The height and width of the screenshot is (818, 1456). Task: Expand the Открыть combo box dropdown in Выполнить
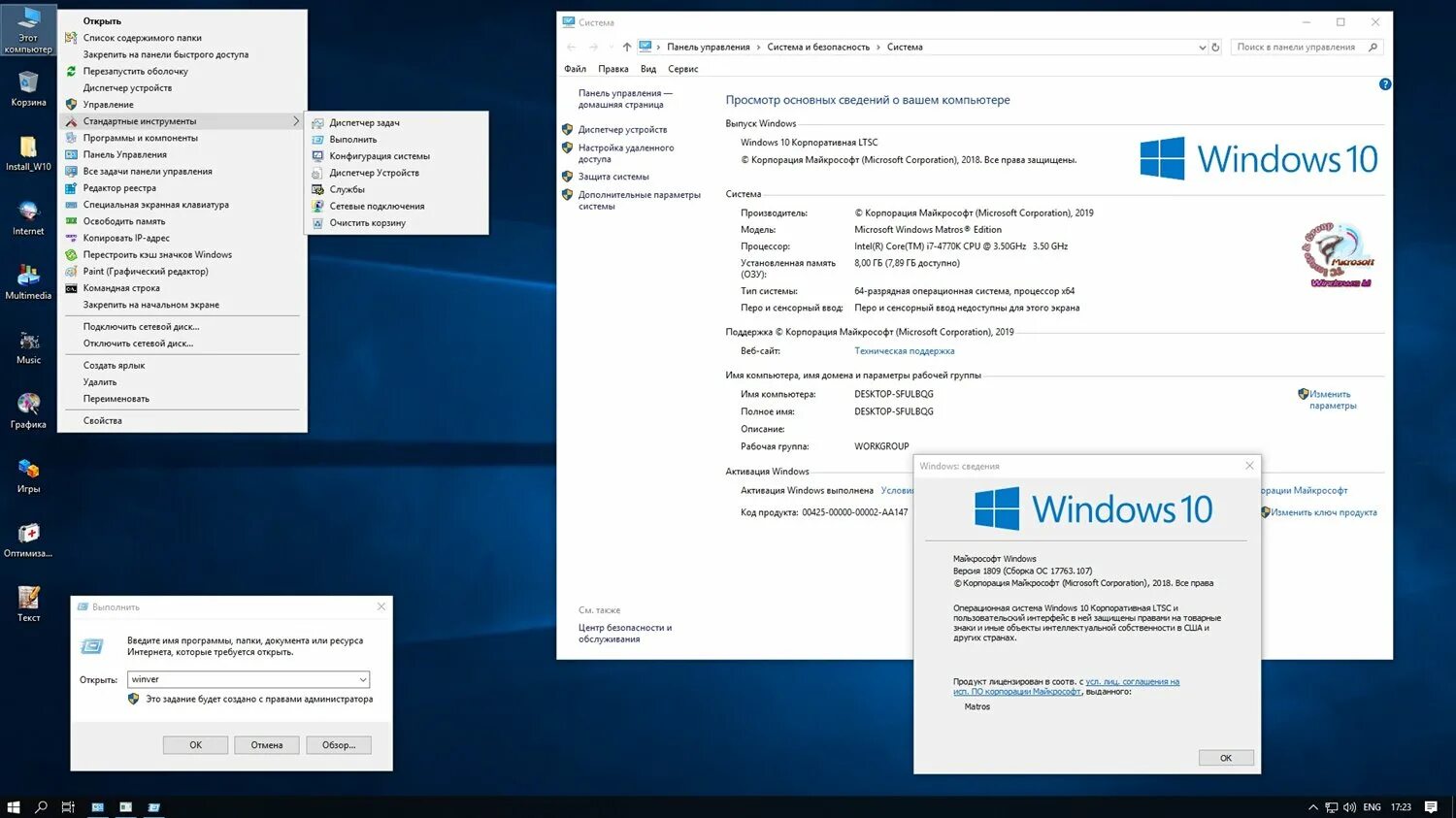pos(362,679)
